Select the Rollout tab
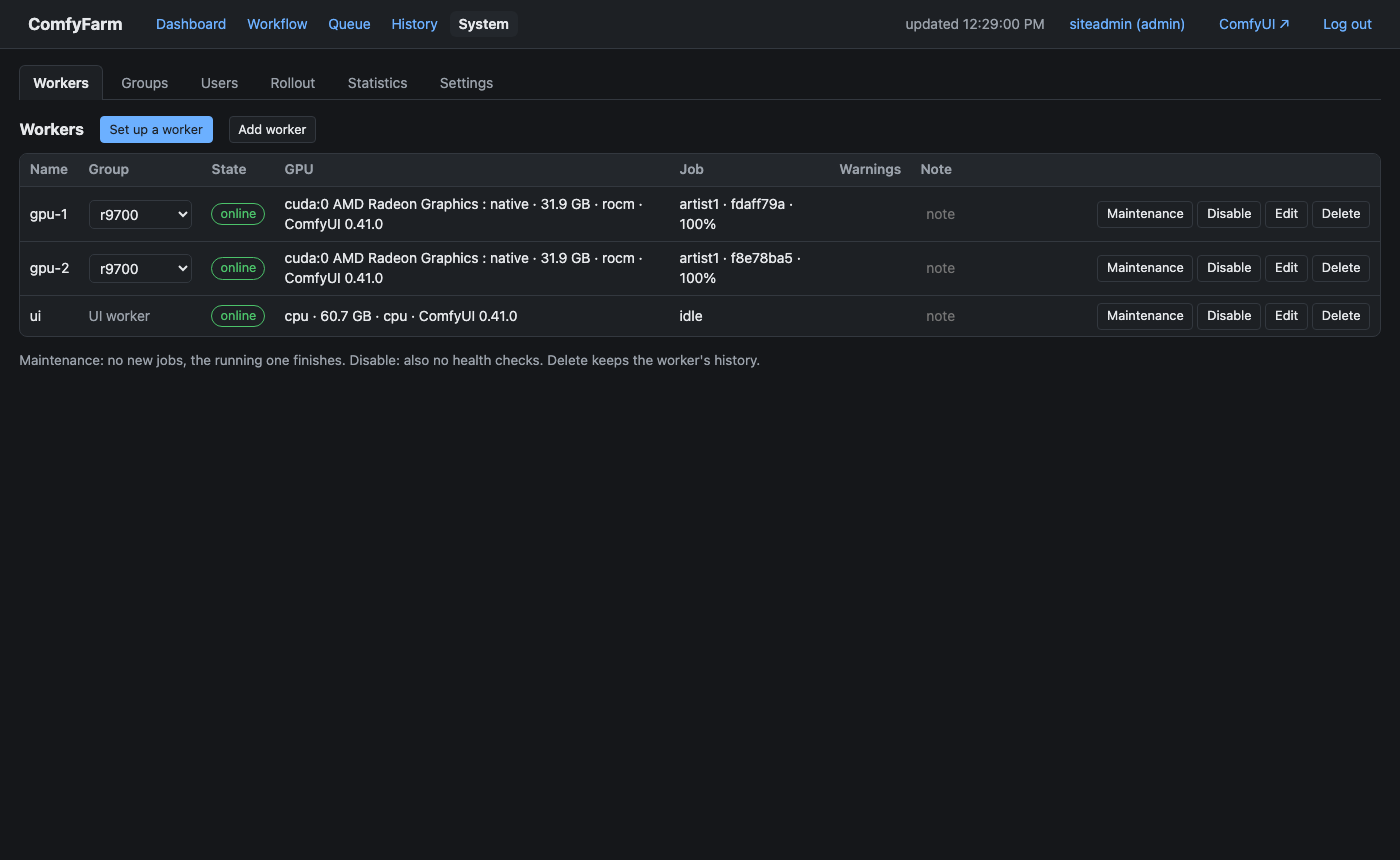This screenshot has width=1400, height=860. coord(293,83)
